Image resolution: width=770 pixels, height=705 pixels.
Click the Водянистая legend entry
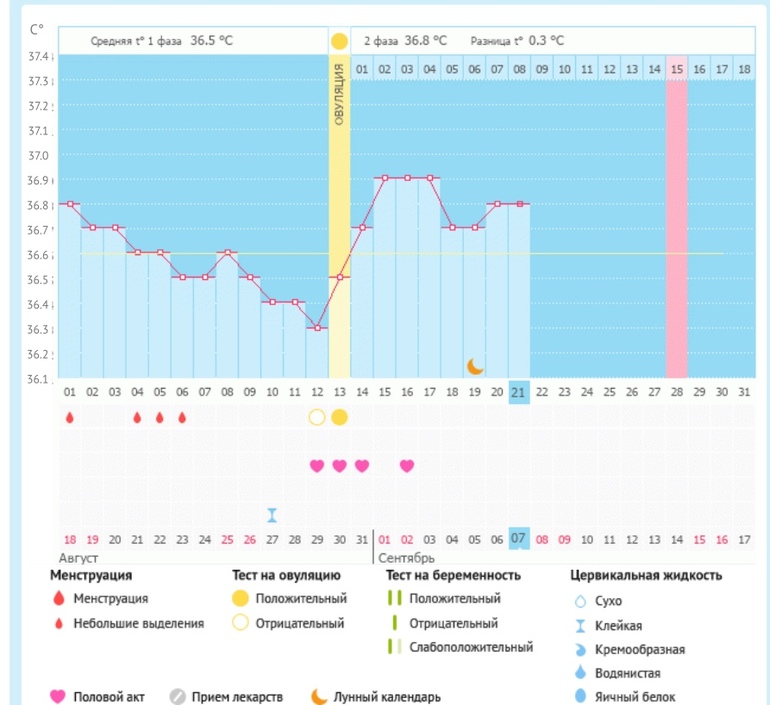[628, 673]
